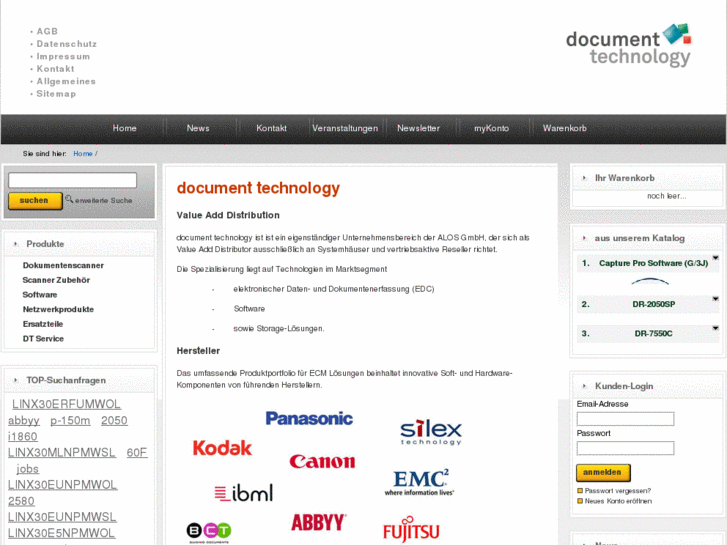727x545 pixels.
Task: Click the Canon manufacturer logo
Action: pos(322,461)
